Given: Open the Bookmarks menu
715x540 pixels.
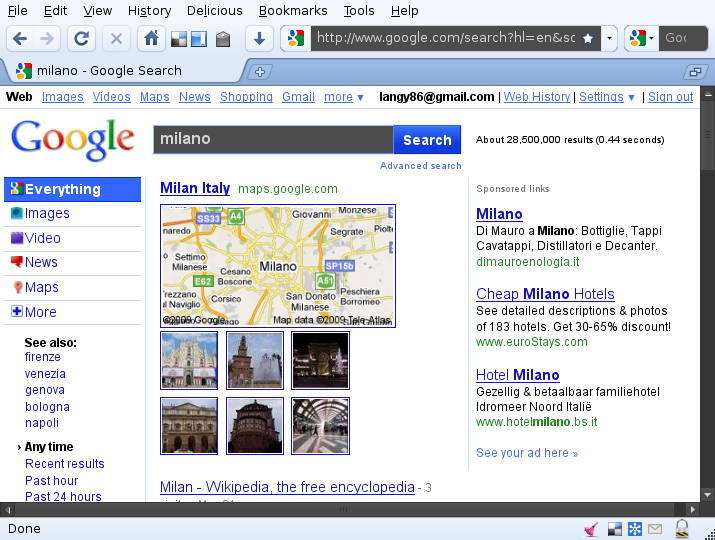Looking at the screenshot, I should point(293,10).
